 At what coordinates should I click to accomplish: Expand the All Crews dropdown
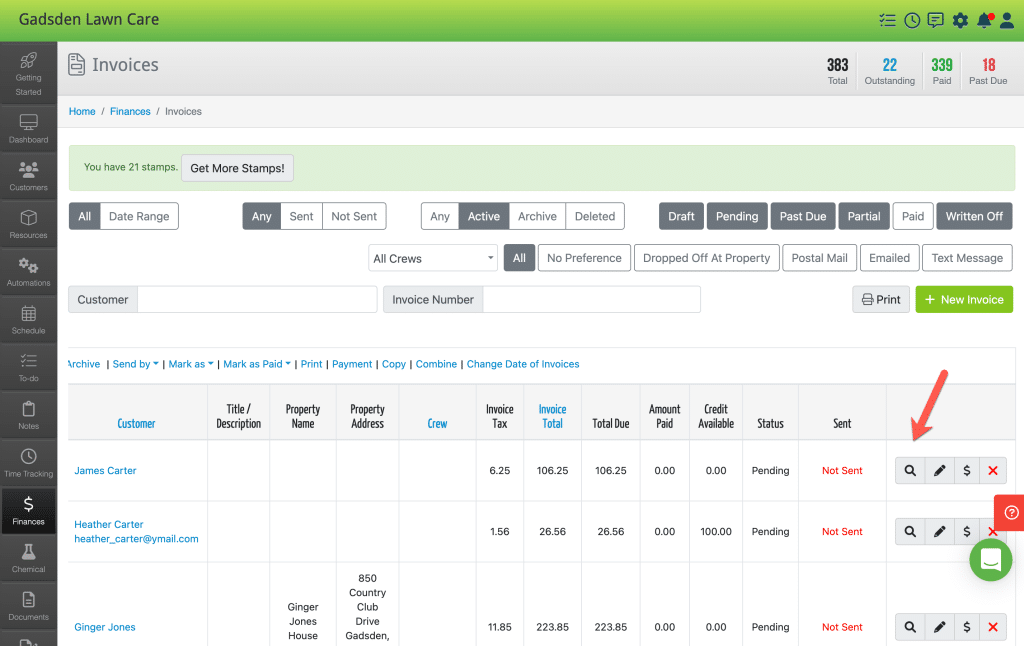433,258
